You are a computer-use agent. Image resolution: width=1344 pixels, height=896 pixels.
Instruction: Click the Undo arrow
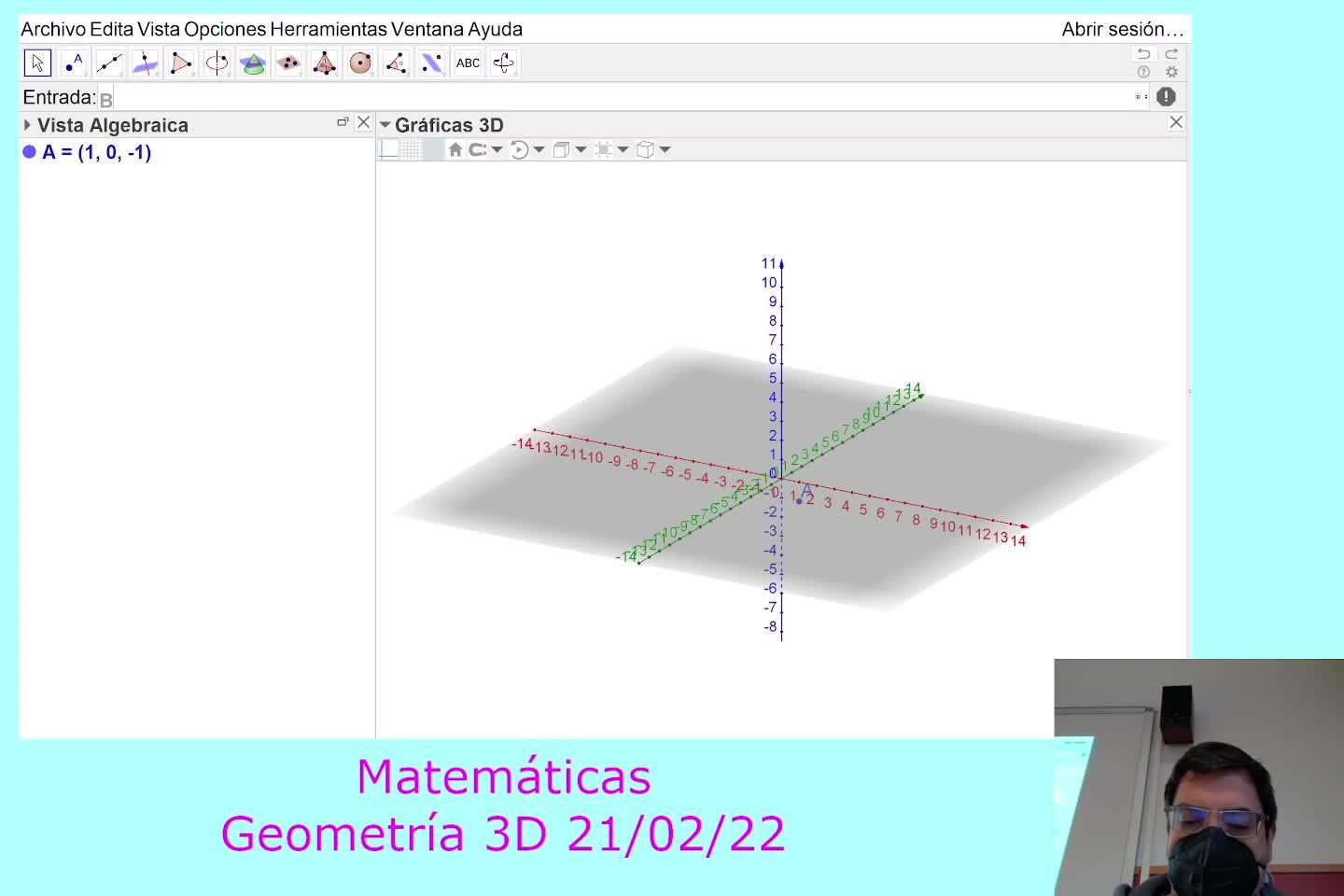click(x=1143, y=54)
